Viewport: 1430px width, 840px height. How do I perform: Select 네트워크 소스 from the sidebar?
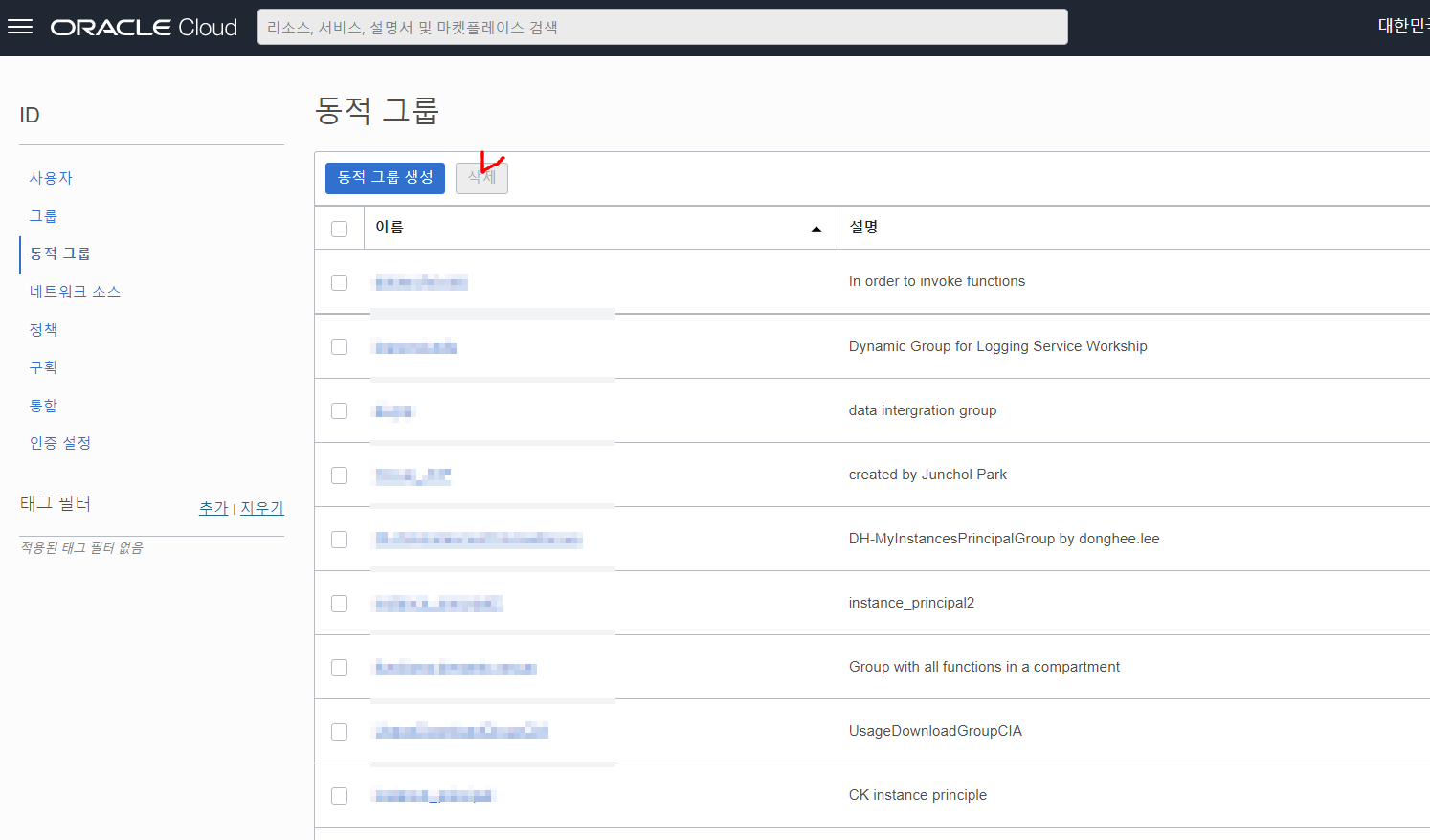pos(75,292)
